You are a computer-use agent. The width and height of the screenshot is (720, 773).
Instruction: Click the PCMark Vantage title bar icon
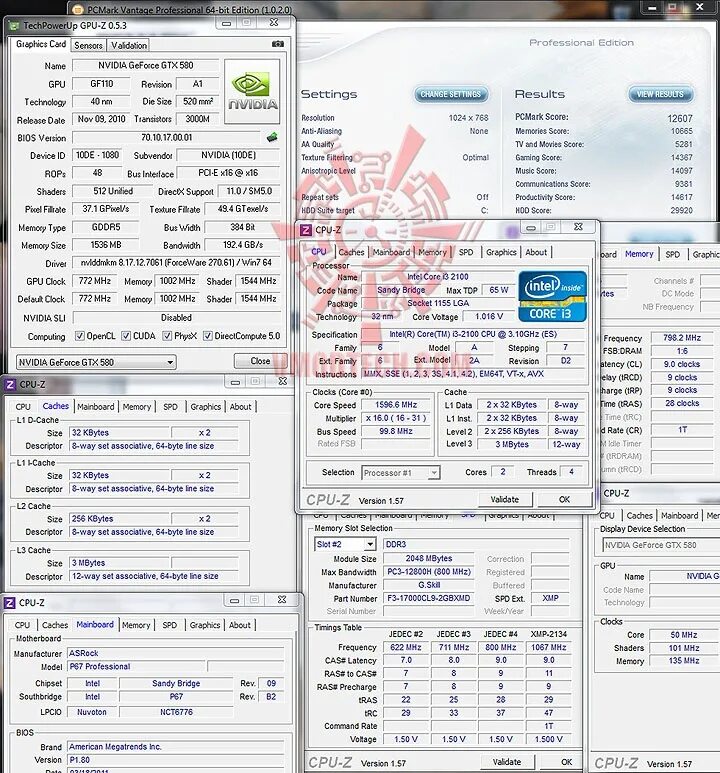[x=77, y=9]
